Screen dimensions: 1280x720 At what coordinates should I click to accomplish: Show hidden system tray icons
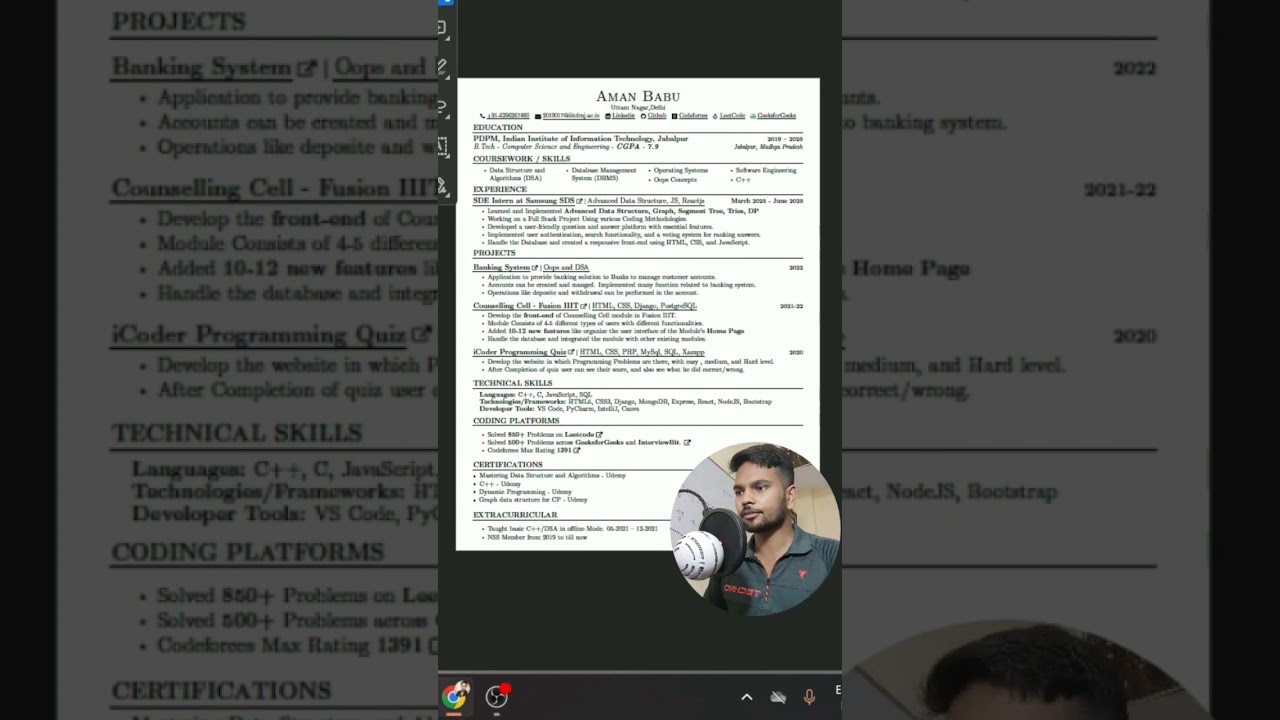click(746, 697)
